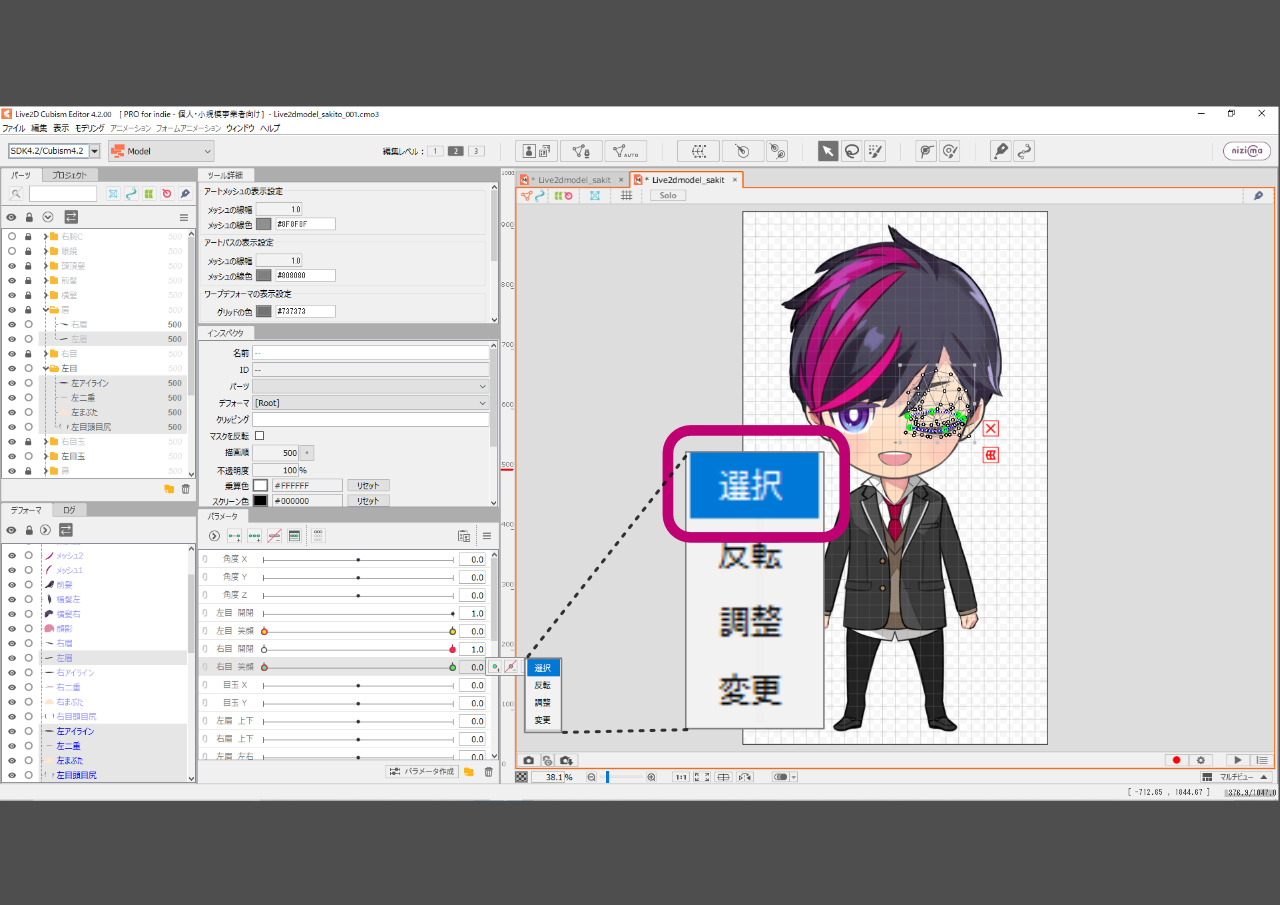Reset the スクリーン色 with リセット button

pos(368,501)
